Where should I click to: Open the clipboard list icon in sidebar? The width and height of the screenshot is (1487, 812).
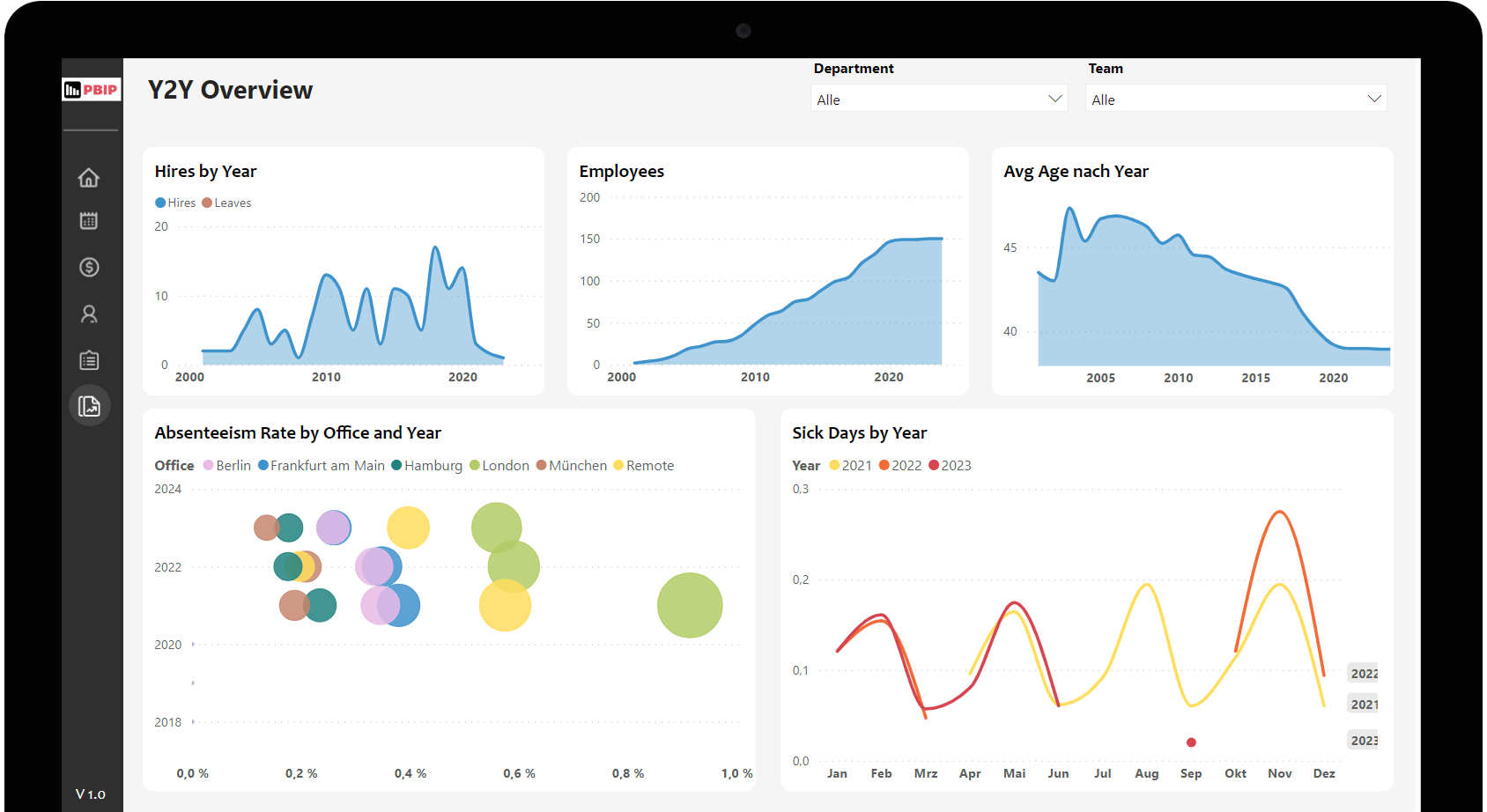click(89, 359)
